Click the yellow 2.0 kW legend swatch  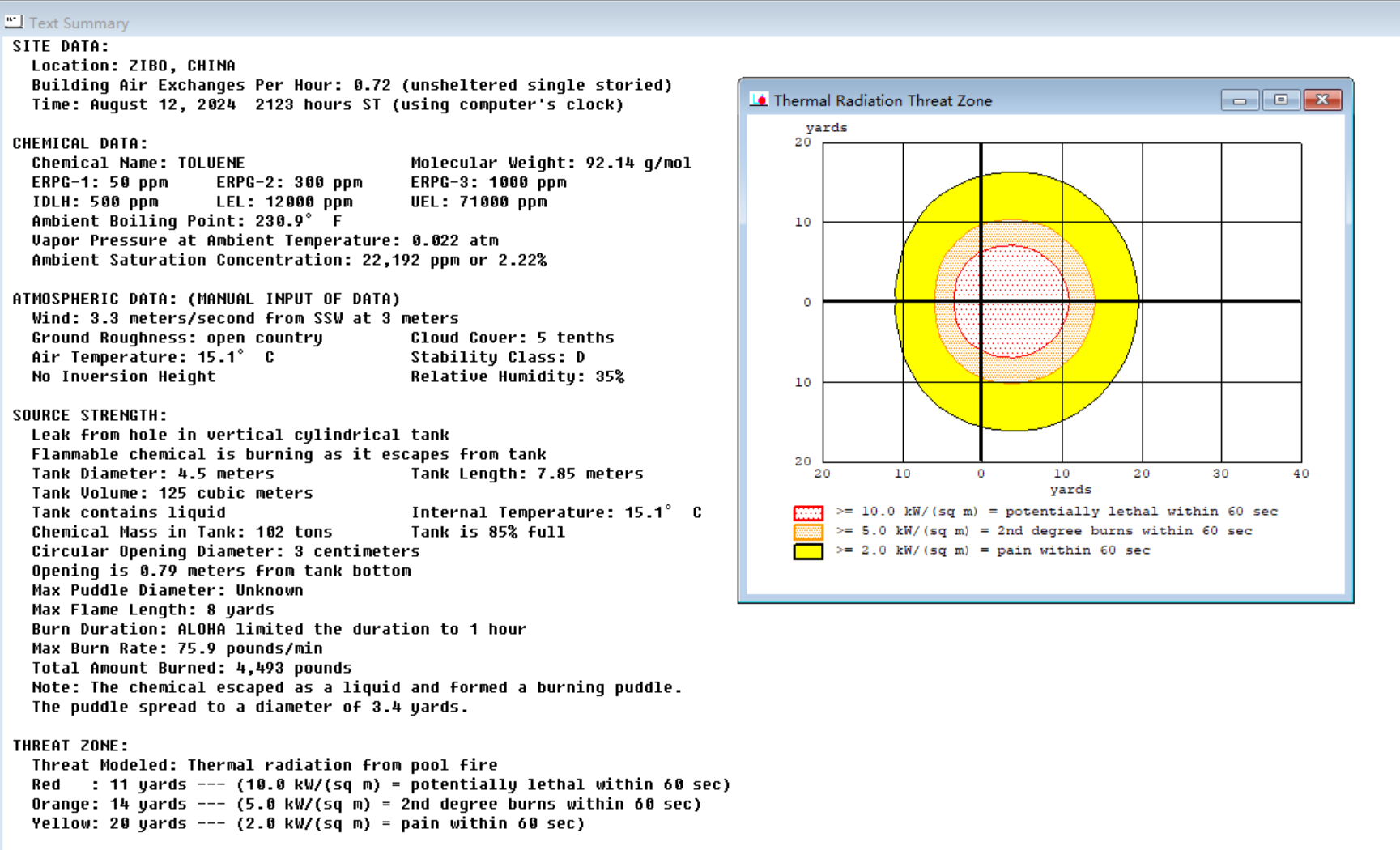pyautogui.click(x=808, y=551)
